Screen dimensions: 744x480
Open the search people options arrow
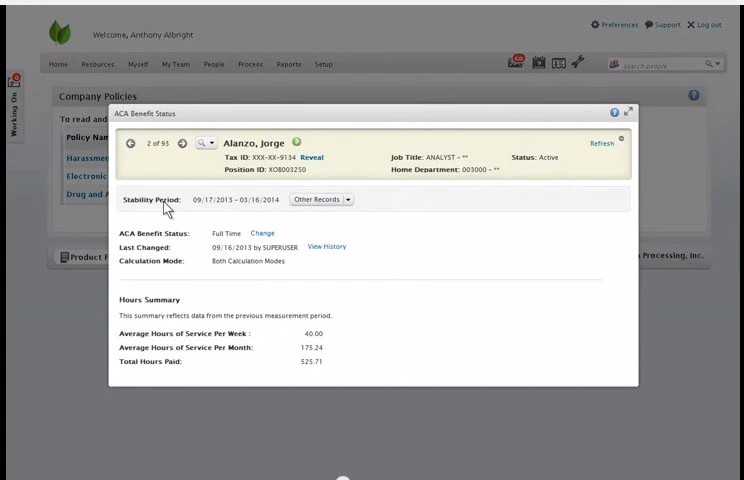pos(717,64)
